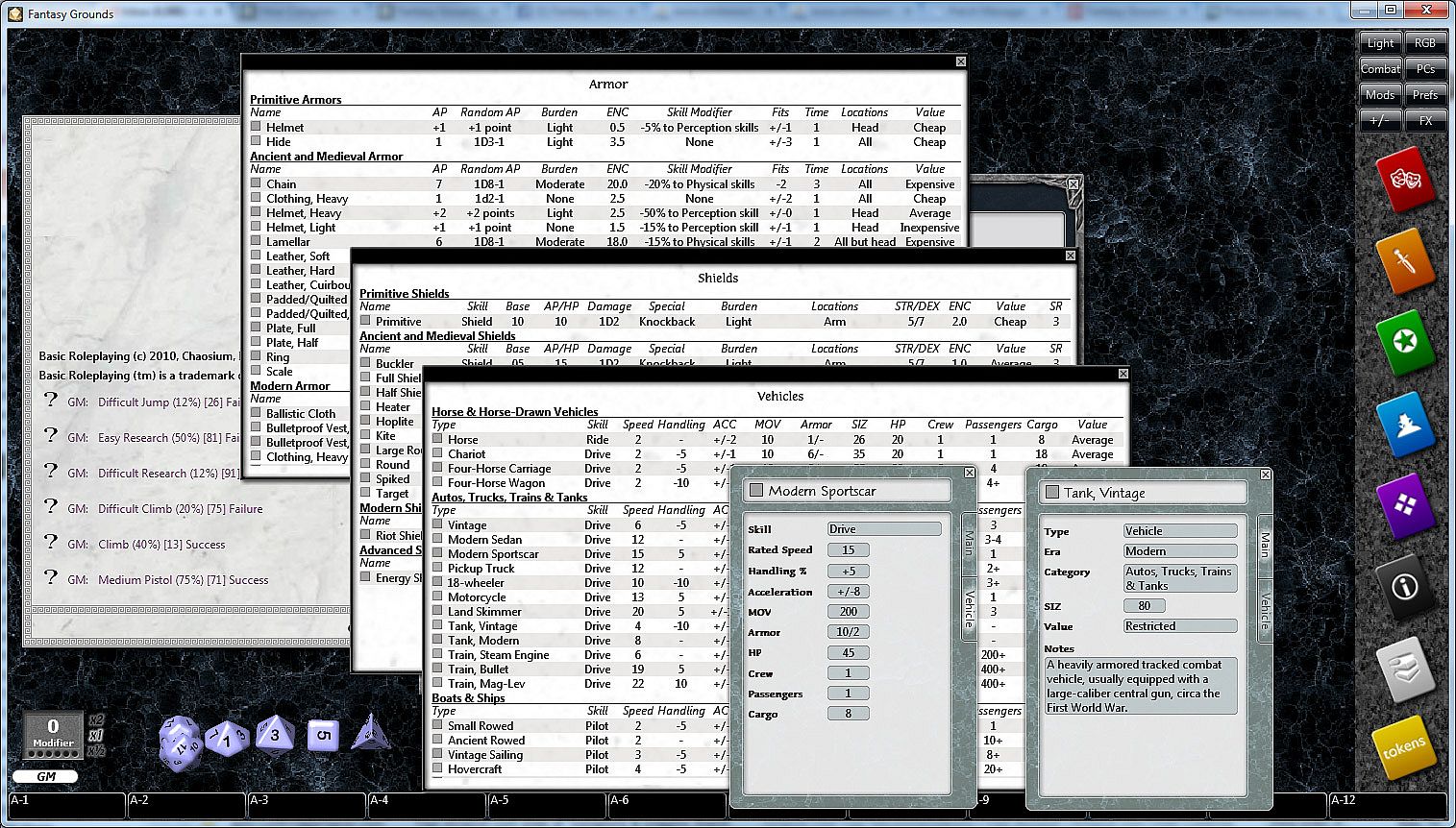Click the square icon beside Helmet in Armor
Image resolution: width=1456 pixels, height=828 pixels.
point(257,127)
